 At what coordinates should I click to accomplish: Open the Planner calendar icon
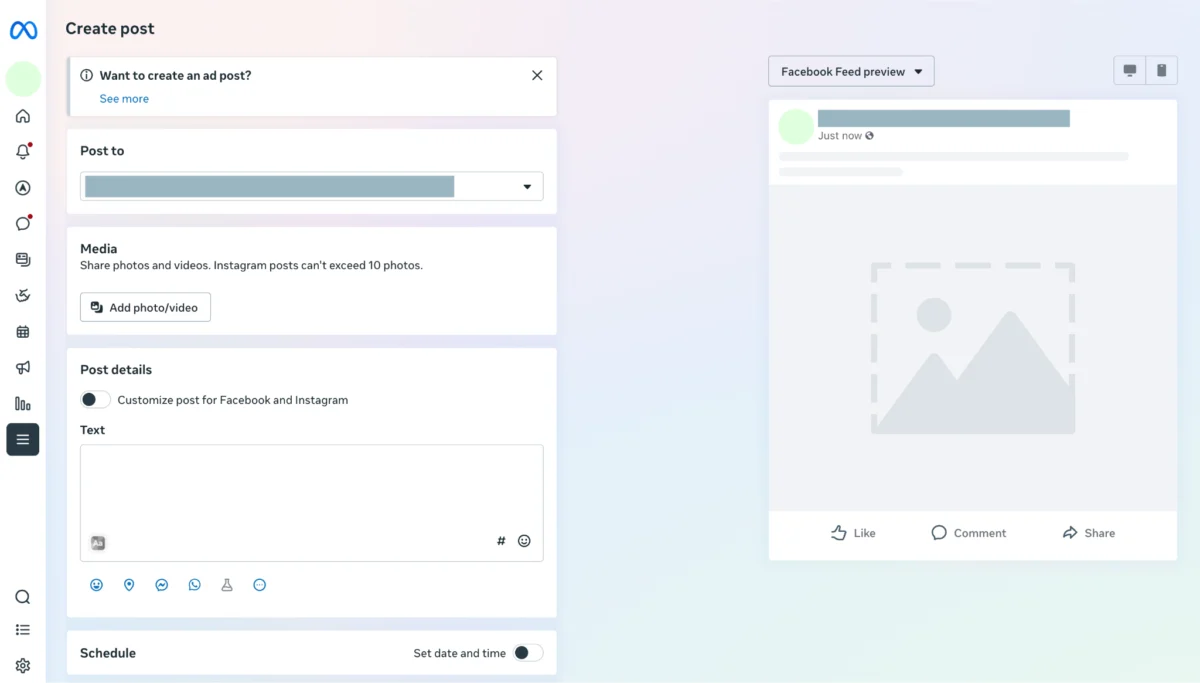(23, 332)
